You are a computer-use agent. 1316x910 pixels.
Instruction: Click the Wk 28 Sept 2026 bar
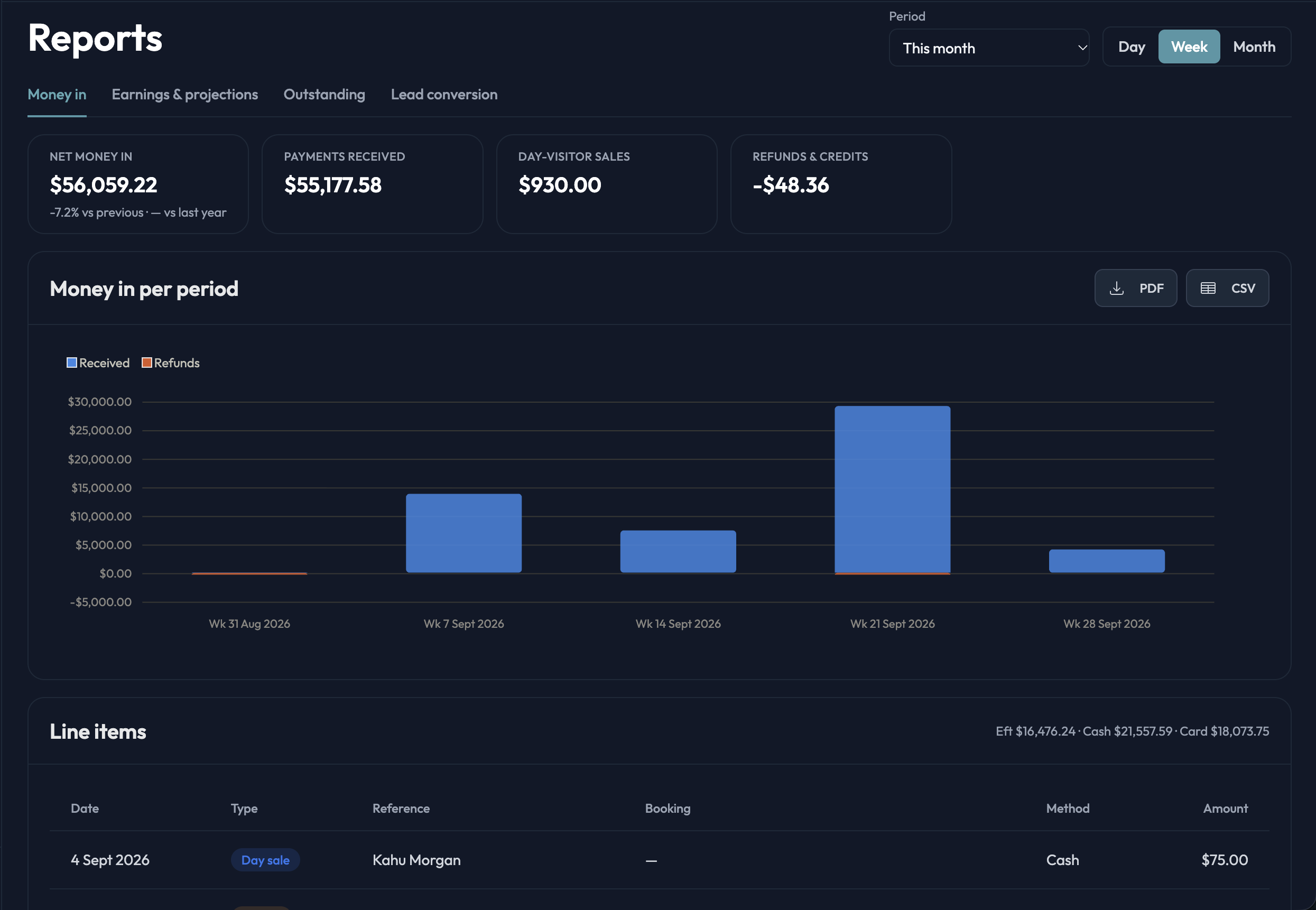[1107, 561]
